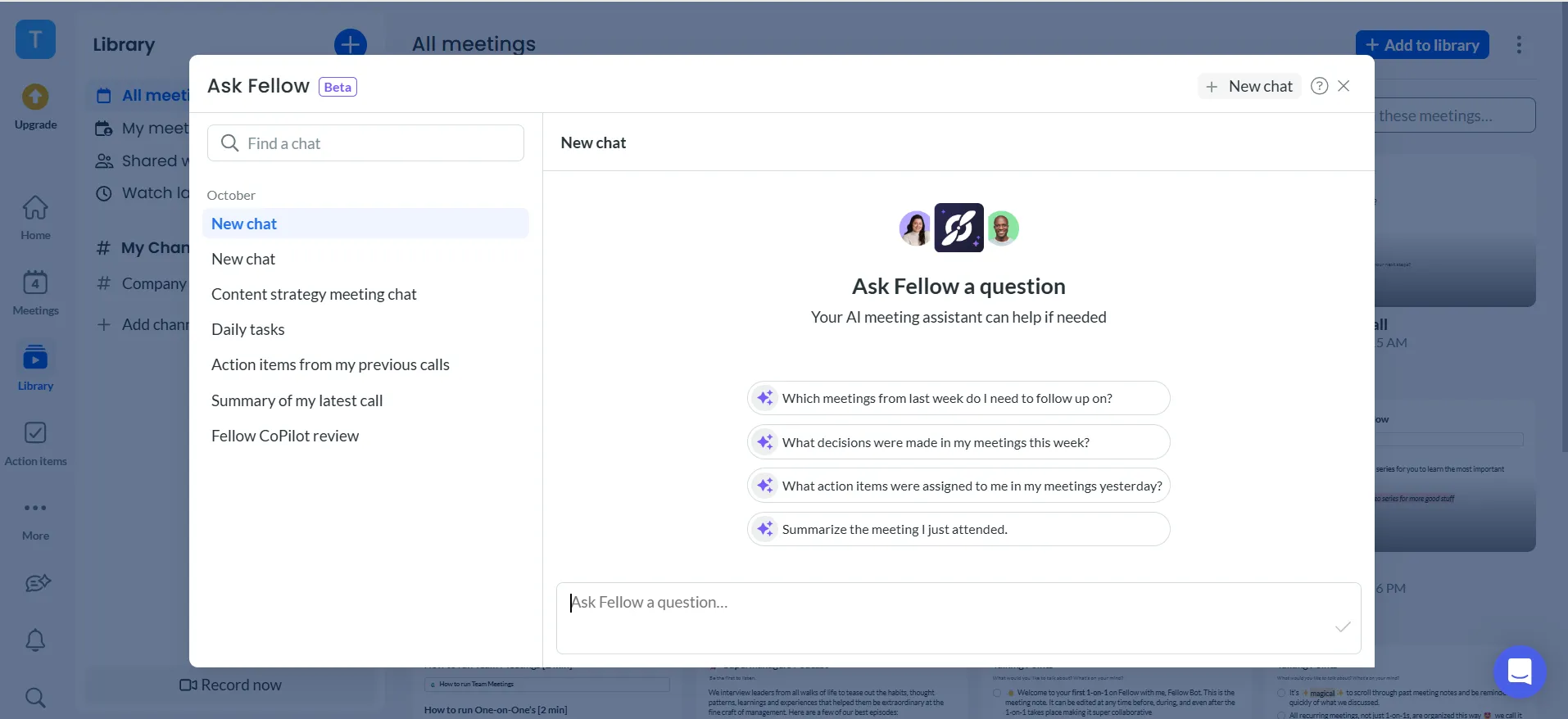Go to Home in the left sidebar

[x=35, y=218]
